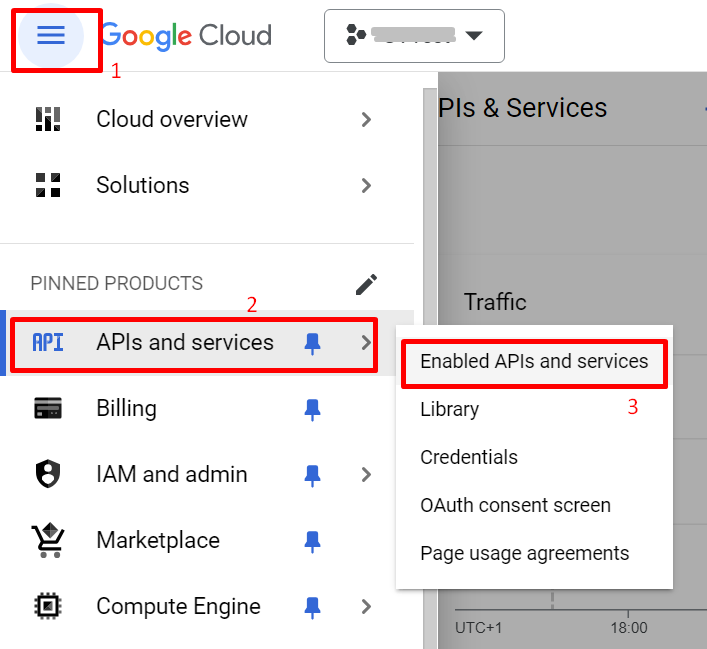The height and width of the screenshot is (649, 707).
Task: Unpin Billing from pinned products
Action: click(x=313, y=409)
